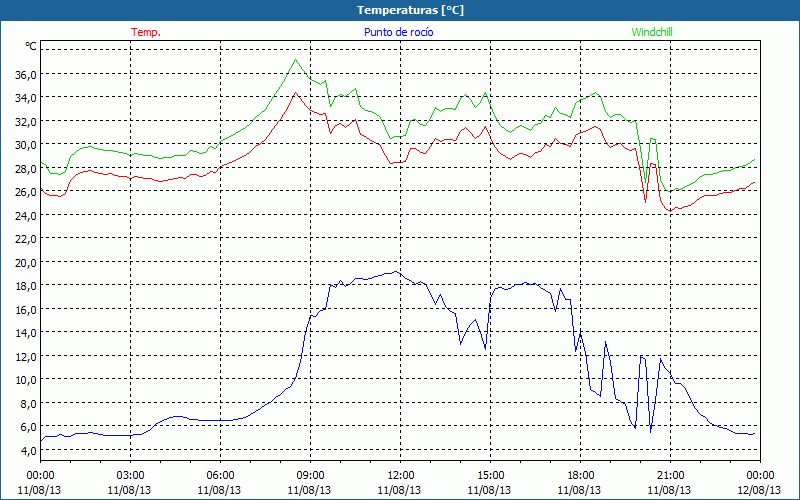
Task: Click the Punto de rocío legend label
Action: click(x=398, y=32)
